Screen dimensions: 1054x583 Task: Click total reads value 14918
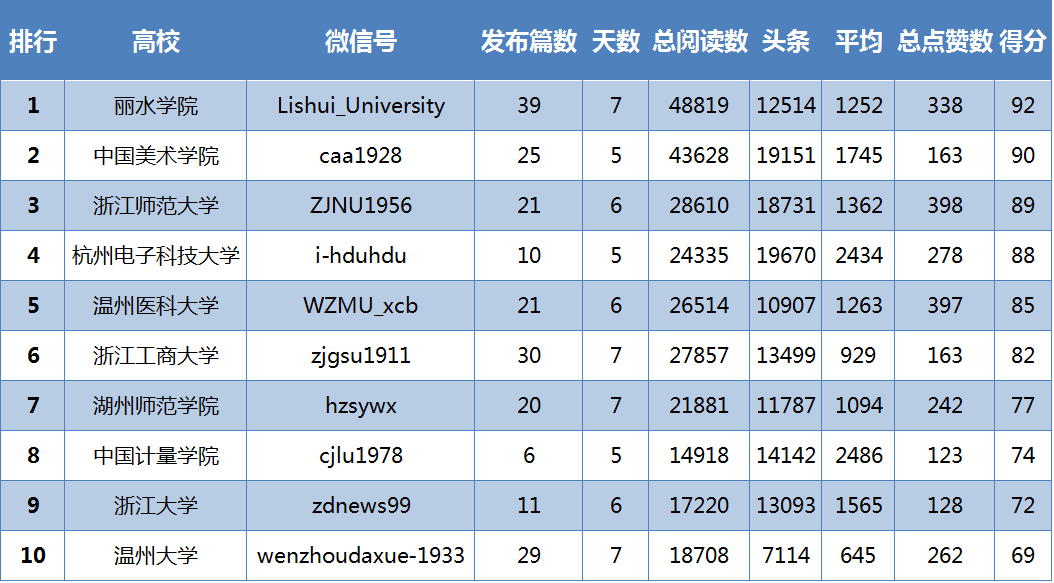pyautogui.click(x=699, y=455)
